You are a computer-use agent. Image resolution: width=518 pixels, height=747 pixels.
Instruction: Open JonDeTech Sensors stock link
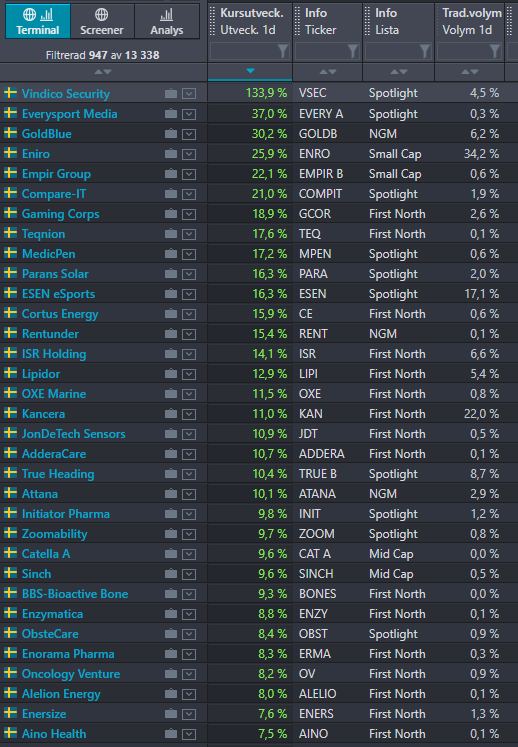pyautogui.click(x=74, y=434)
